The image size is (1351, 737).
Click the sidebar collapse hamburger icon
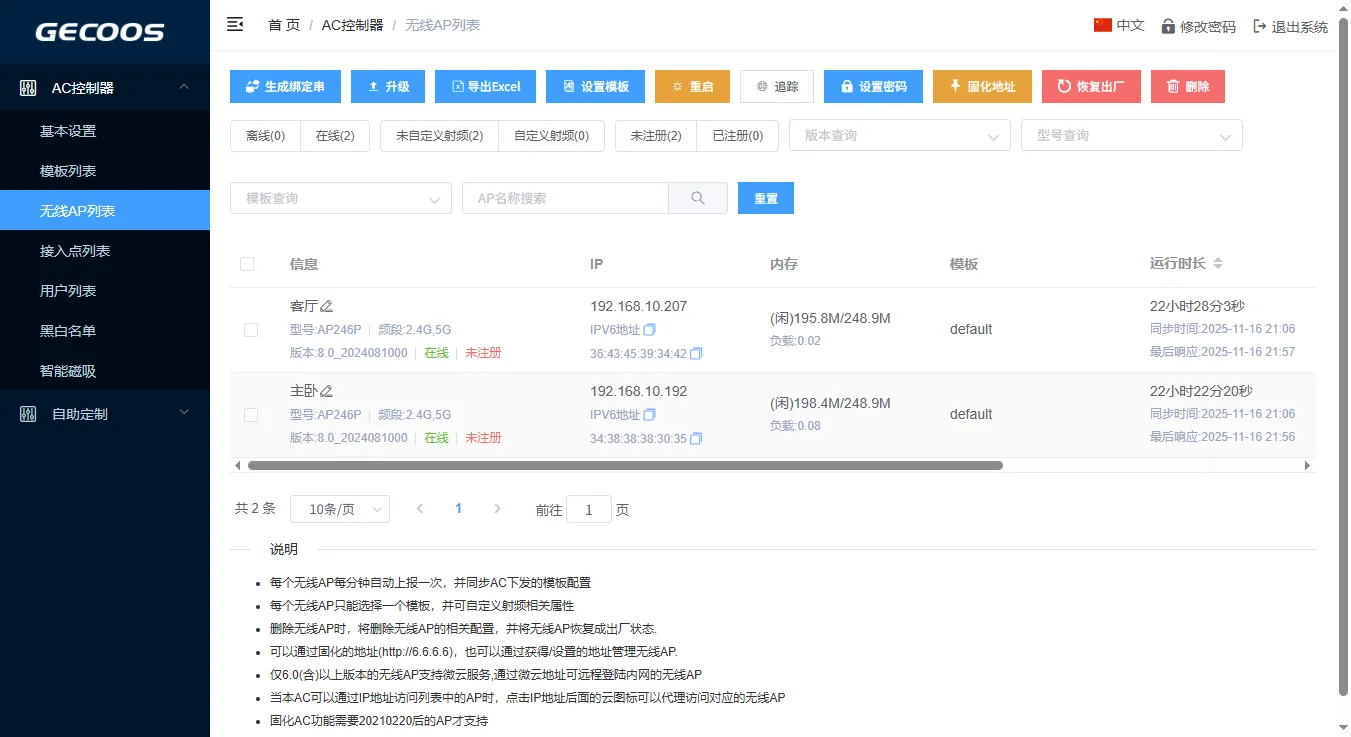pyautogui.click(x=235, y=24)
